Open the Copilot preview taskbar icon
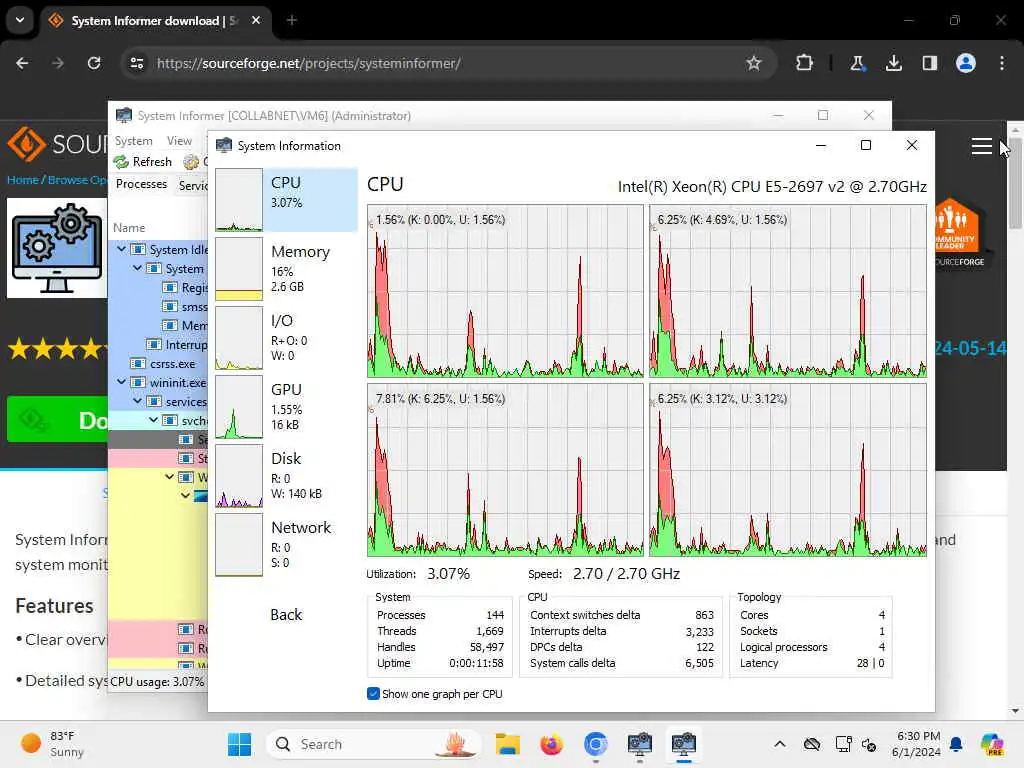This screenshot has height=768, width=1024. (991, 744)
